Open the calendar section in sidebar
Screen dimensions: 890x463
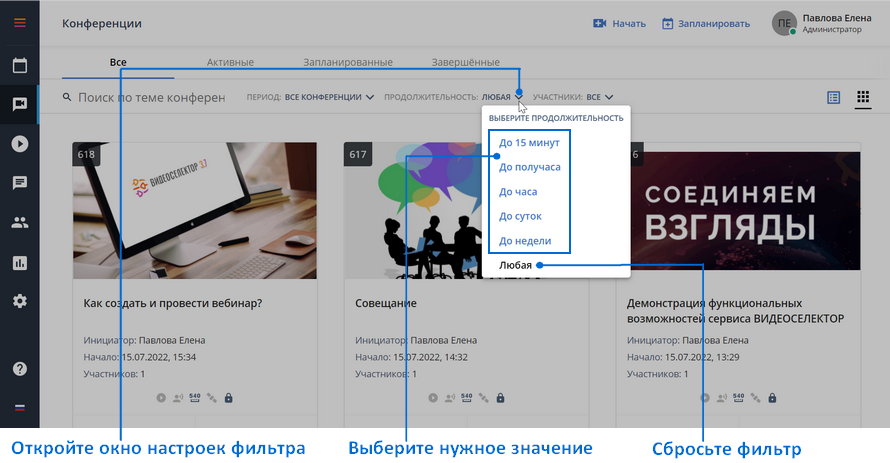[20, 65]
